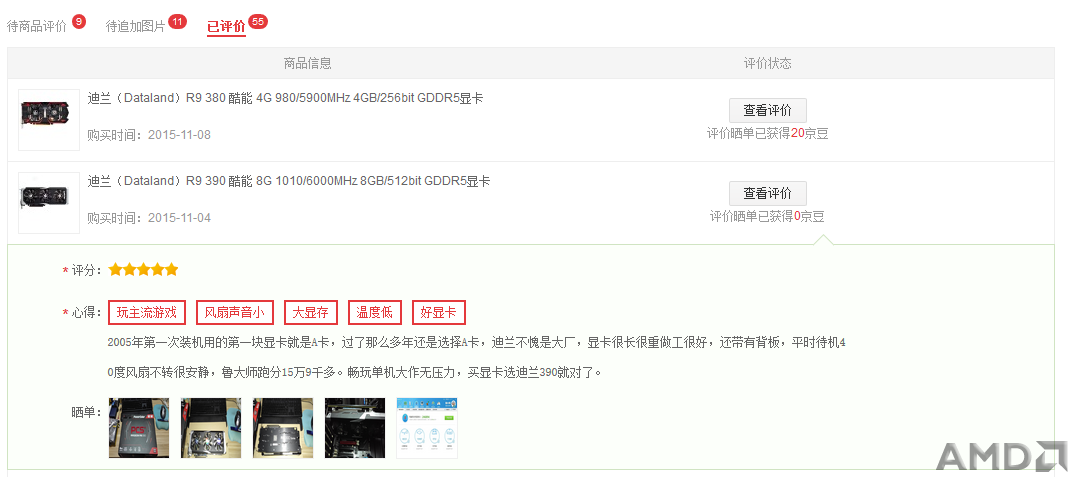This screenshot has width=1073, height=477.
Task: Select the 已评价 tab
Action: tap(226, 27)
